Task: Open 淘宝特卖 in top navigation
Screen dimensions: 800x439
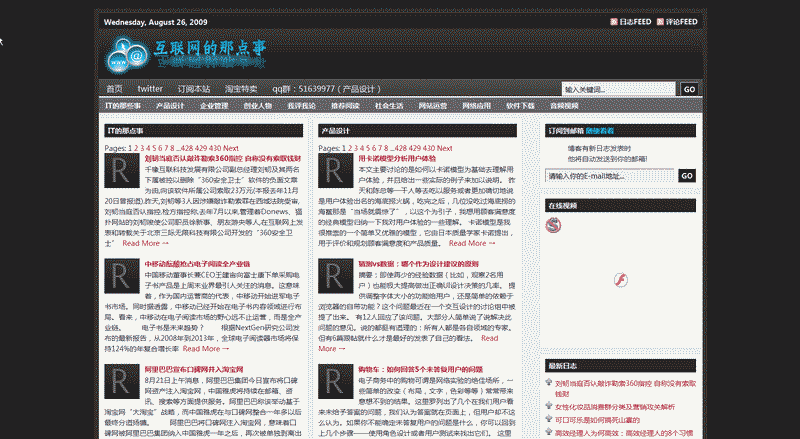Action: pyautogui.click(x=241, y=89)
